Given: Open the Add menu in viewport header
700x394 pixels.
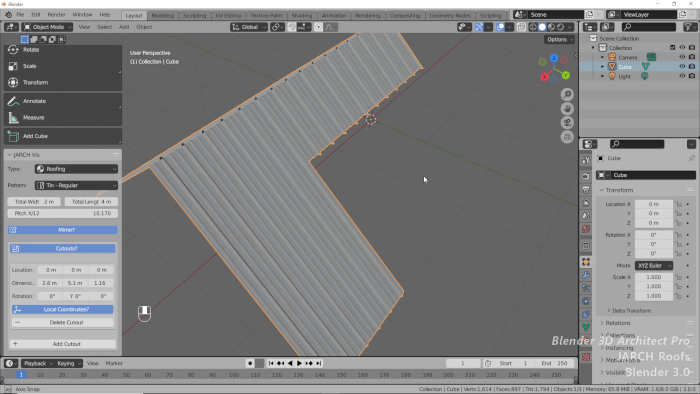Looking at the screenshot, I should point(124,27).
